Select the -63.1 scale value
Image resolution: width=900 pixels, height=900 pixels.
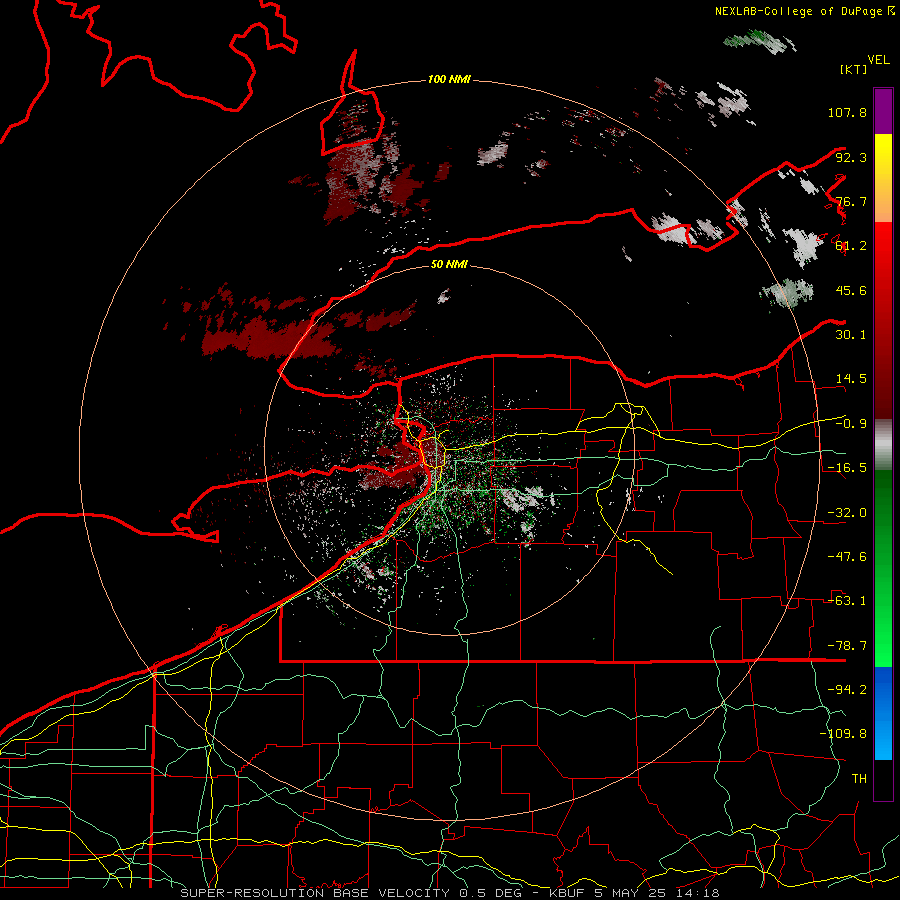(847, 601)
